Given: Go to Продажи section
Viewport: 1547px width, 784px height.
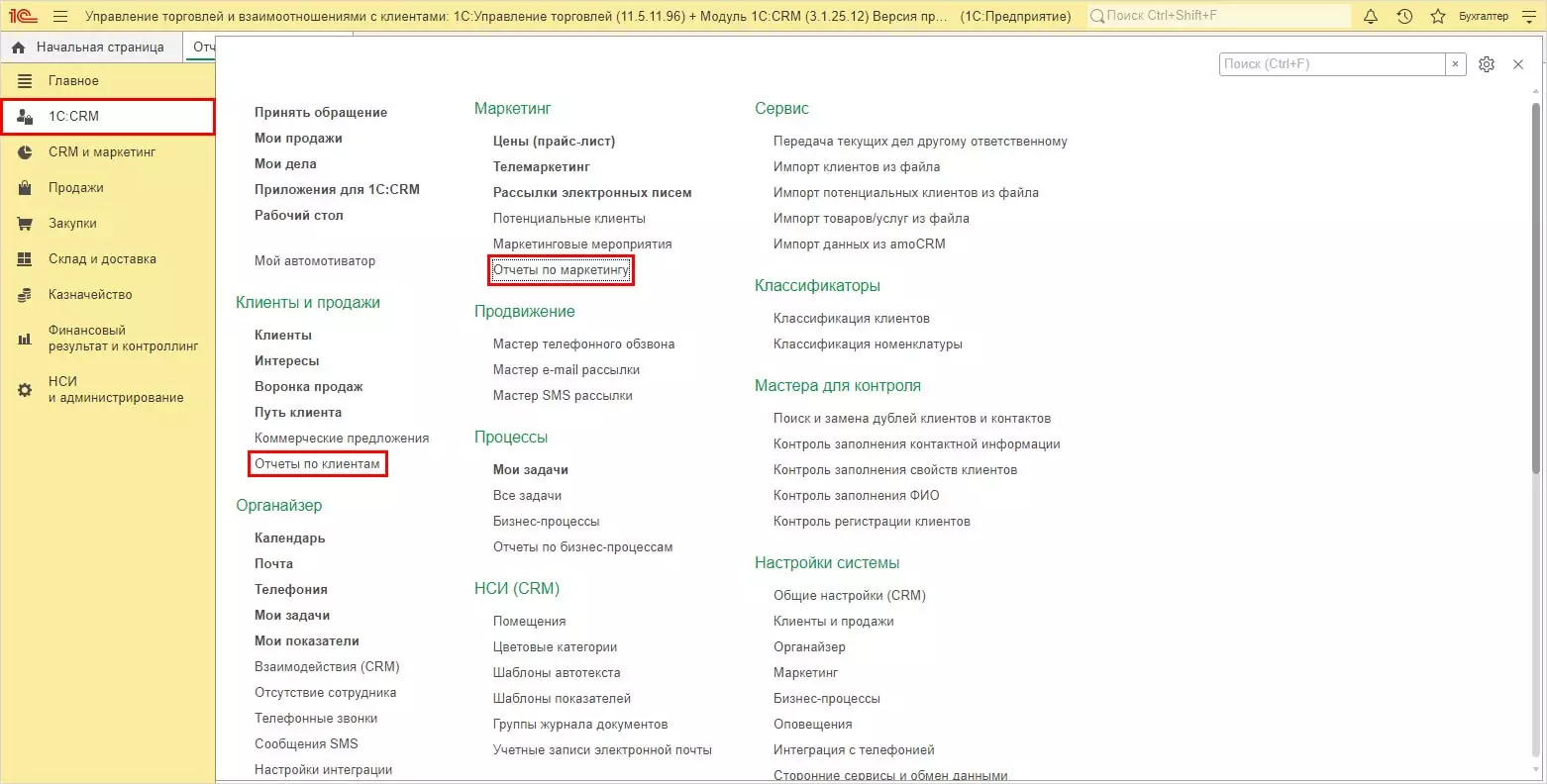Looking at the screenshot, I should pyautogui.click(x=107, y=187).
